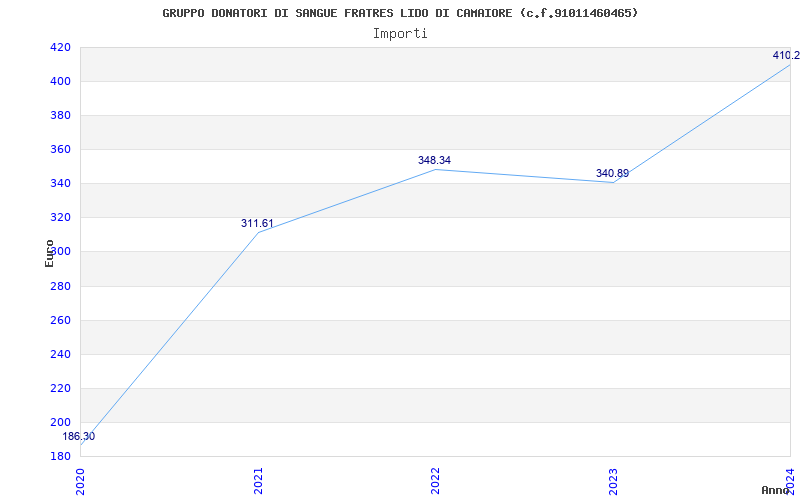Select the 311.61 data label
The width and height of the screenshot is (800, 500).
point(257,223)
